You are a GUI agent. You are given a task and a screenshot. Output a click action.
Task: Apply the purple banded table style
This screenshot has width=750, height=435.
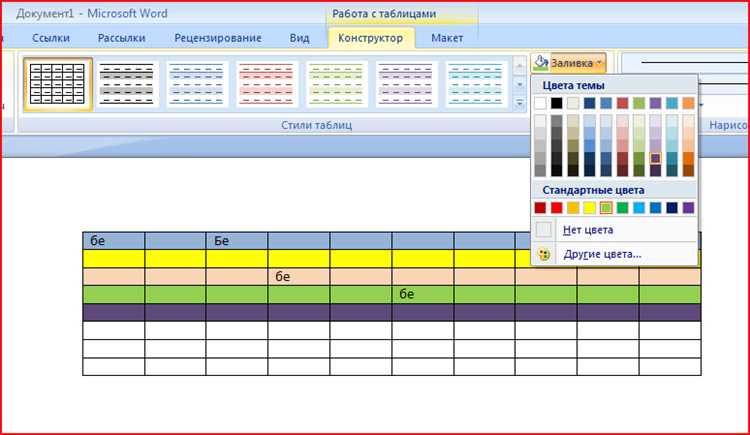(406, 84)
